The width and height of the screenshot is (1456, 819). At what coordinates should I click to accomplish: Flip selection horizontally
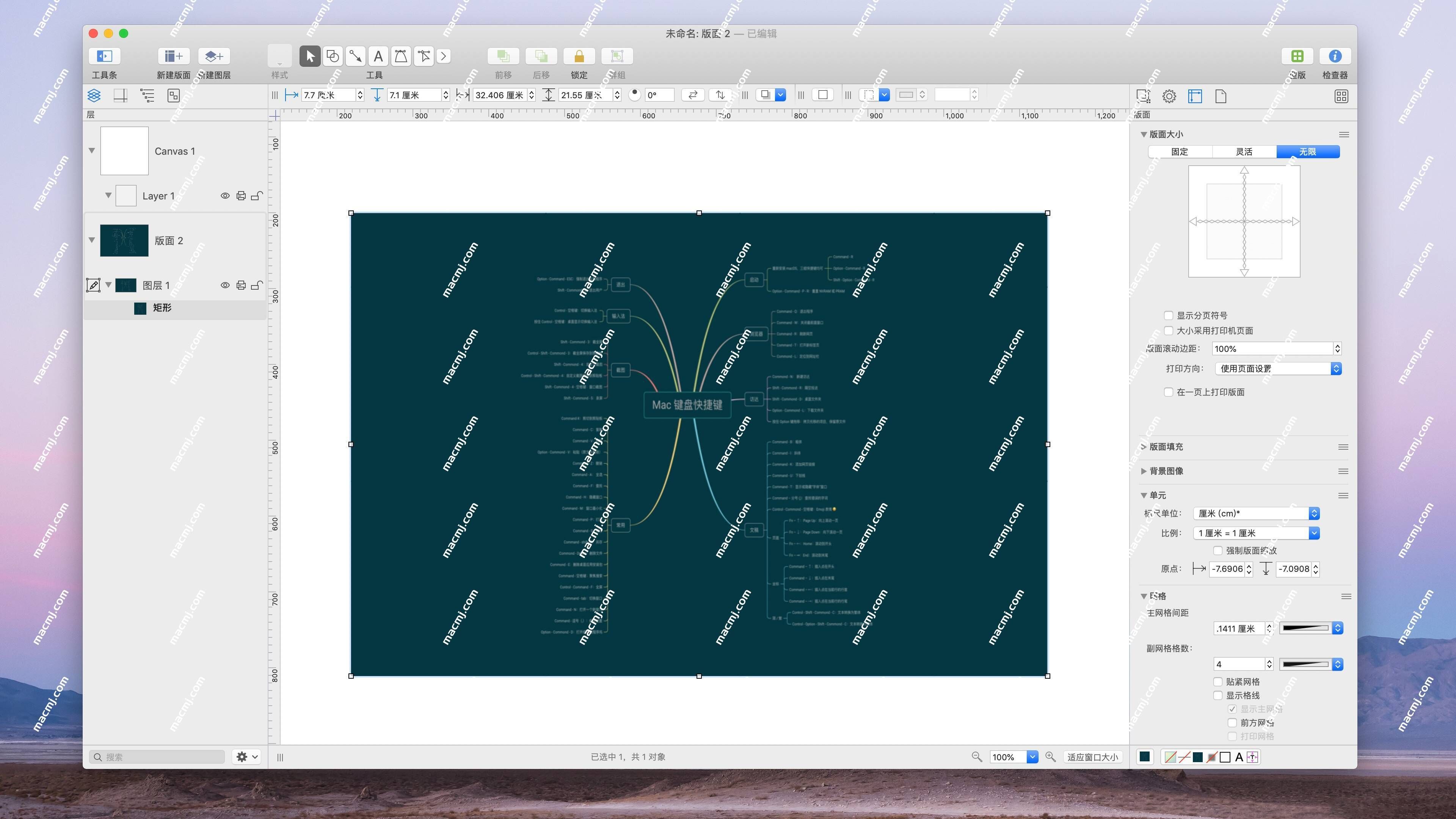693,95
